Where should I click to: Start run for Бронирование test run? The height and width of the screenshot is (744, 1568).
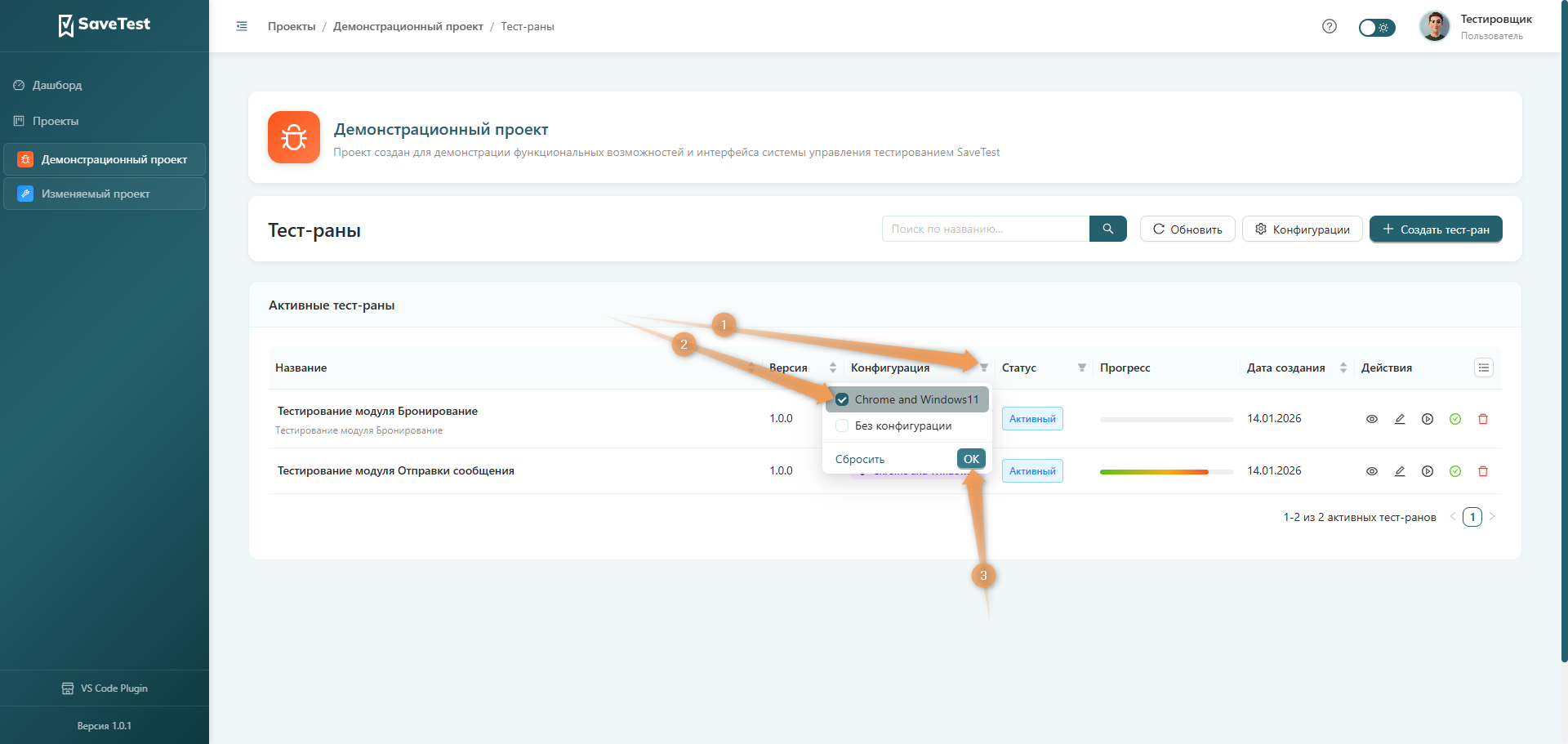[x=1427, y=419]
